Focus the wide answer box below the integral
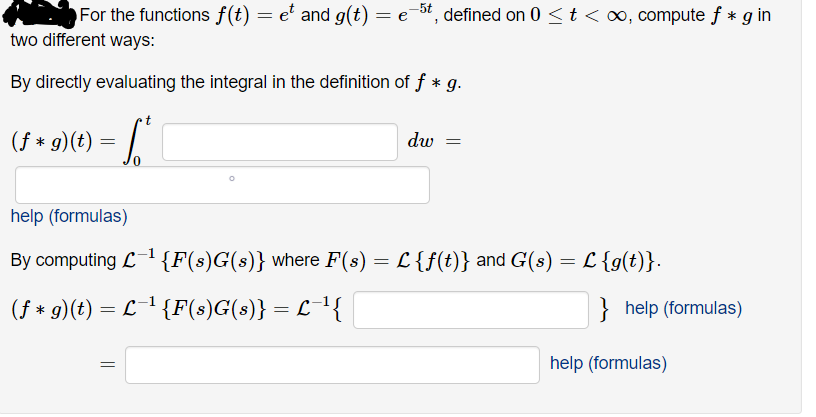Viewport: 816px width, 417px height. tap(222, 185)
